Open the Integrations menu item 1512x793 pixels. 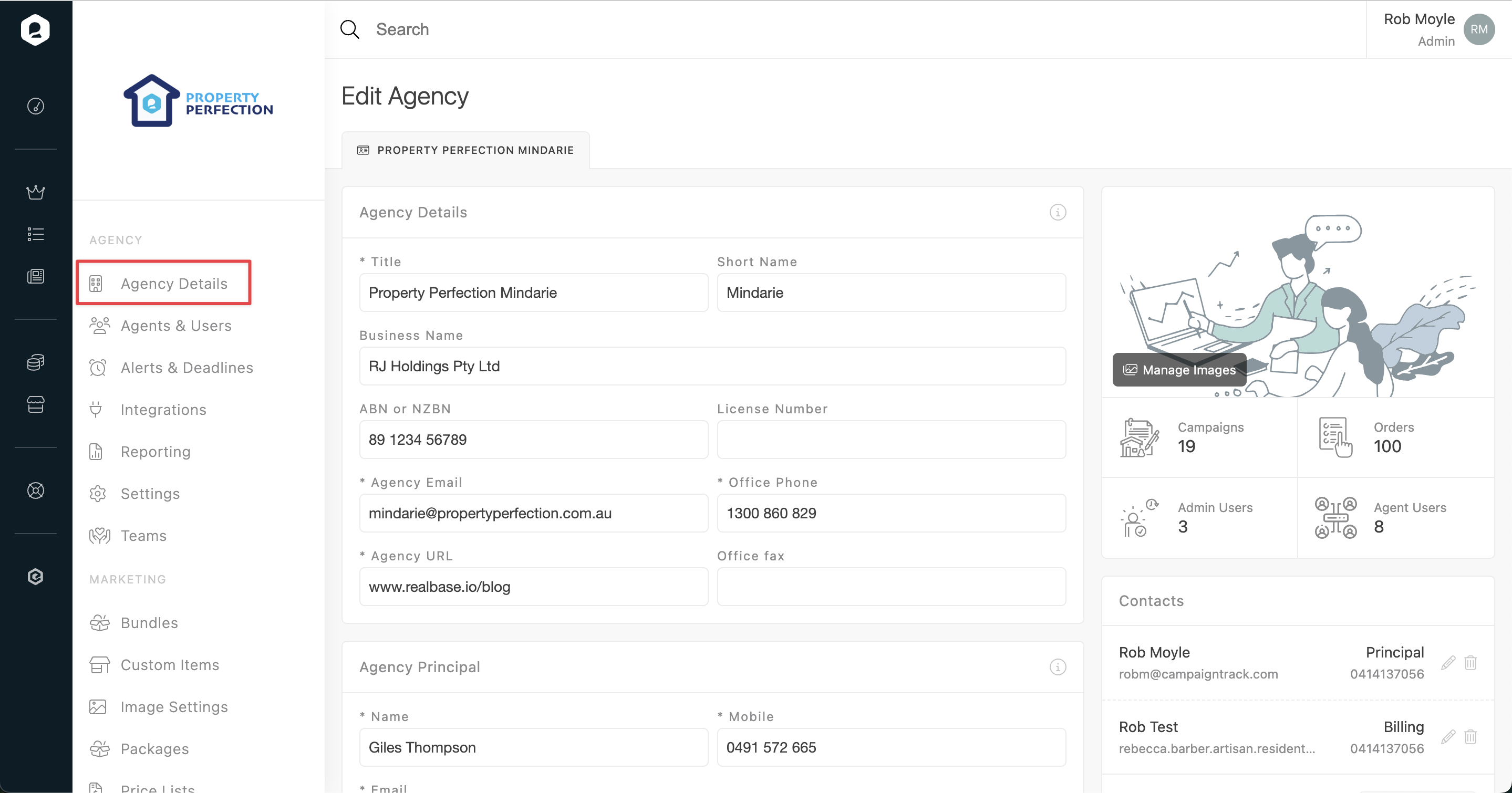coord(163,410)
